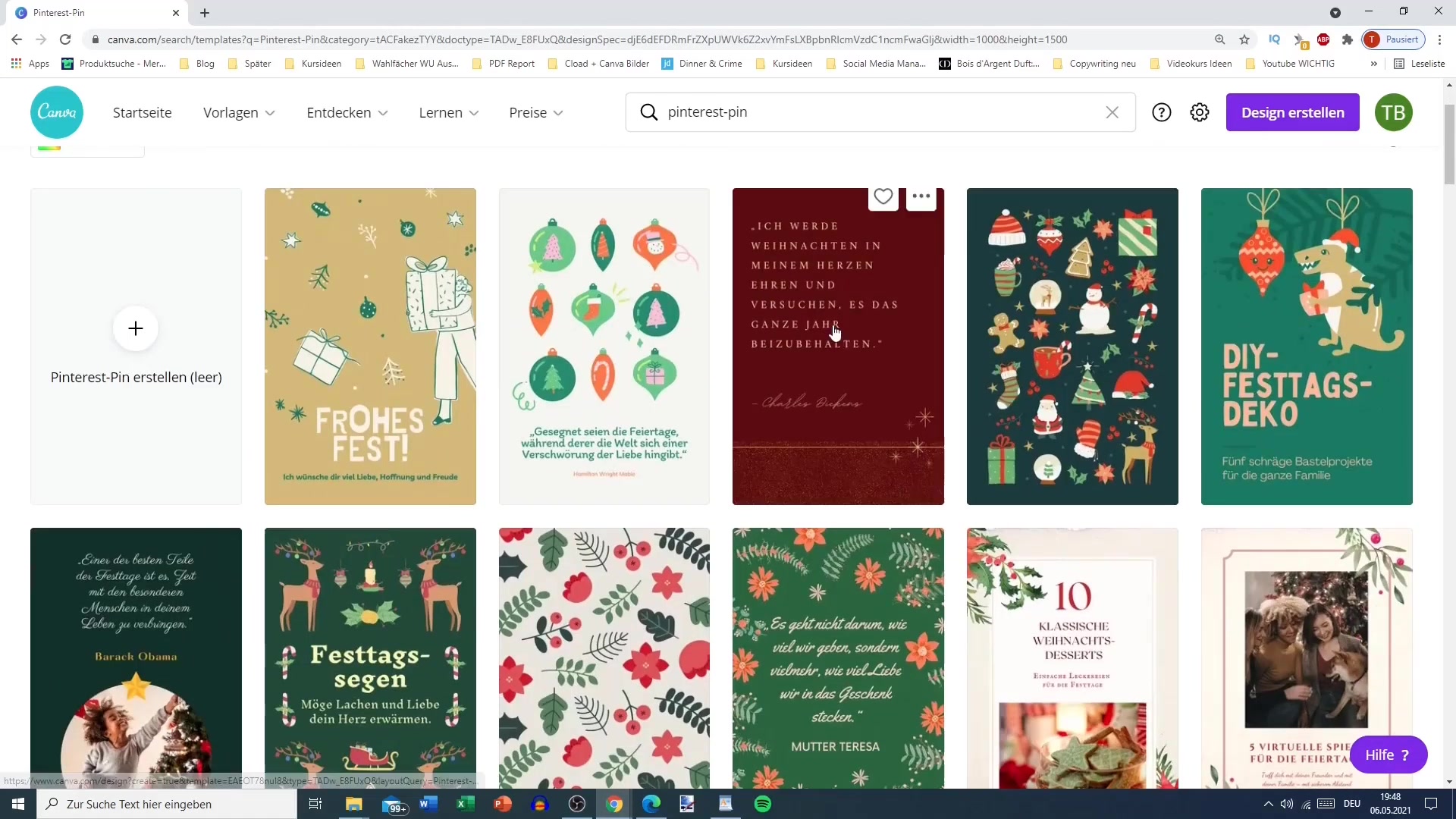Open Spotify from the taskbar

[763, 804]
